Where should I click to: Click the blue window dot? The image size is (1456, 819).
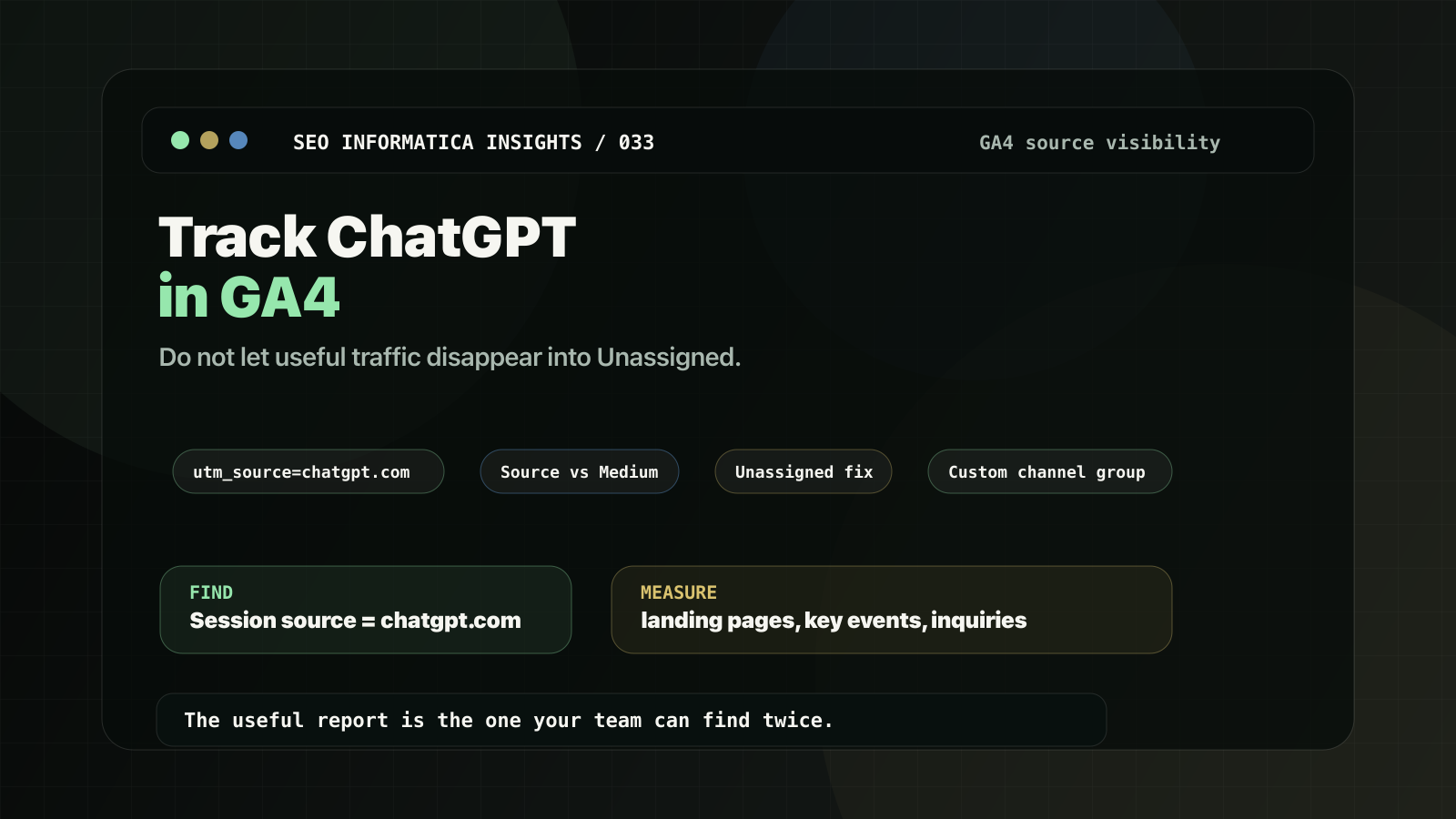[238, 140]
